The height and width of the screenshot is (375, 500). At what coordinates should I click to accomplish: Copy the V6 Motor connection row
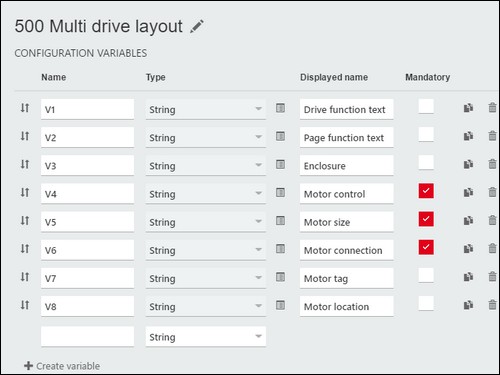(468, 249)
